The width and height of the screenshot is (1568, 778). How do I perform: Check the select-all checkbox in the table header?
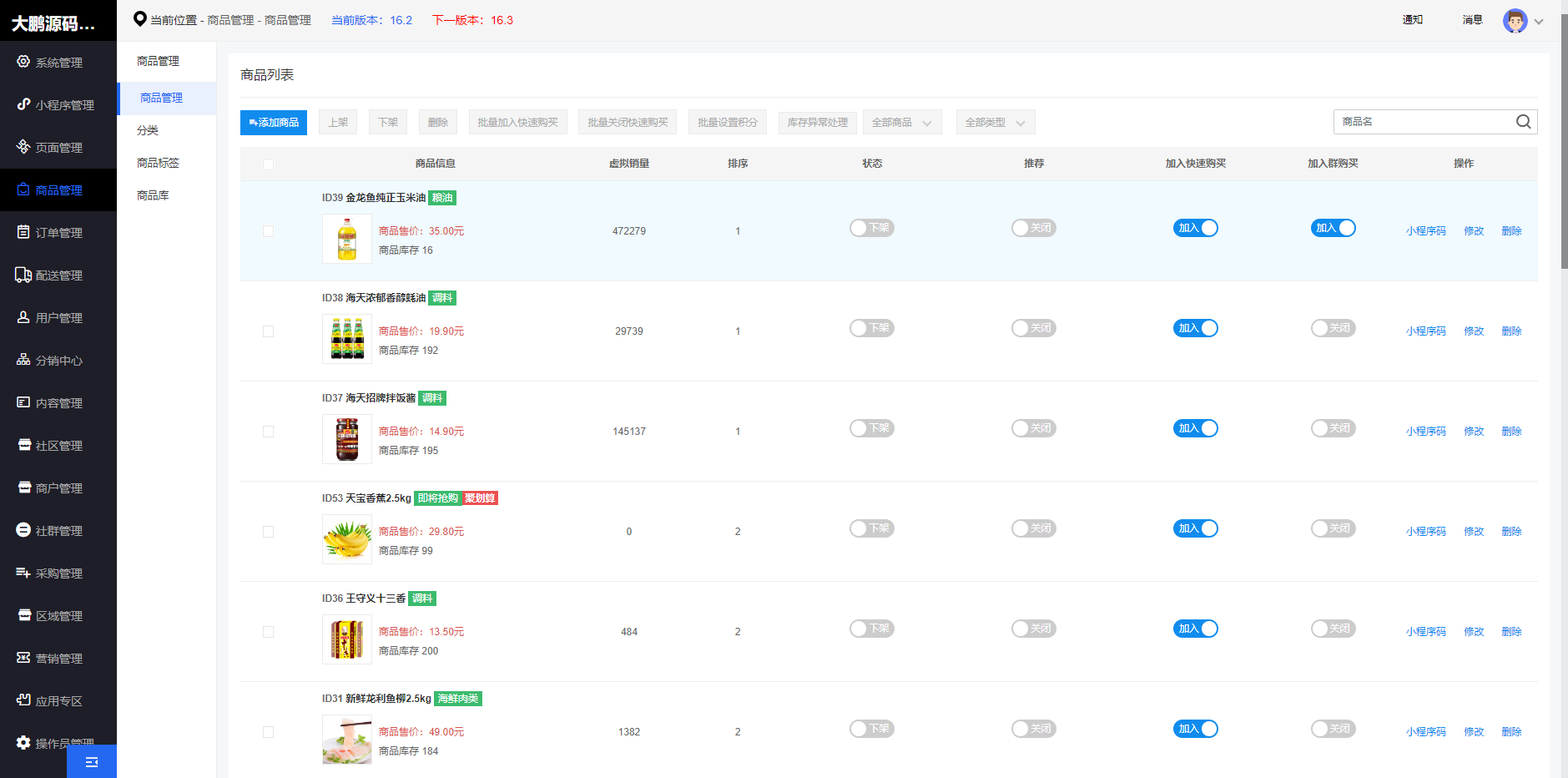(x=268, y=164)
